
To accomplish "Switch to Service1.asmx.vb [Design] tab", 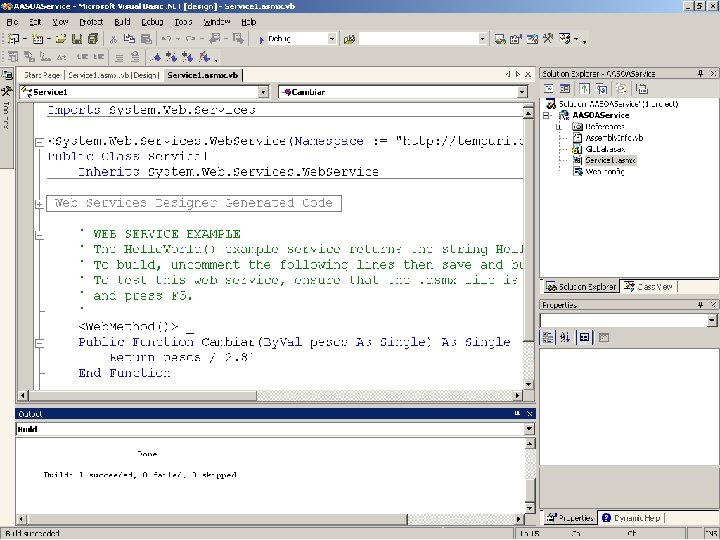I will click(x=113, y=75).
